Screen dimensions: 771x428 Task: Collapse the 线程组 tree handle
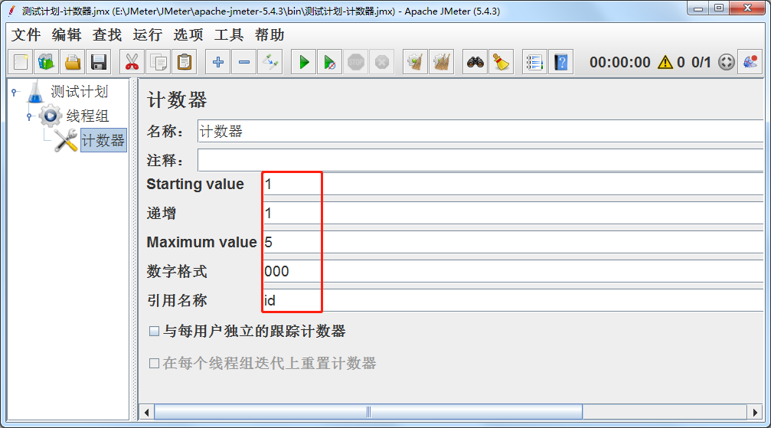click(30, 117)
